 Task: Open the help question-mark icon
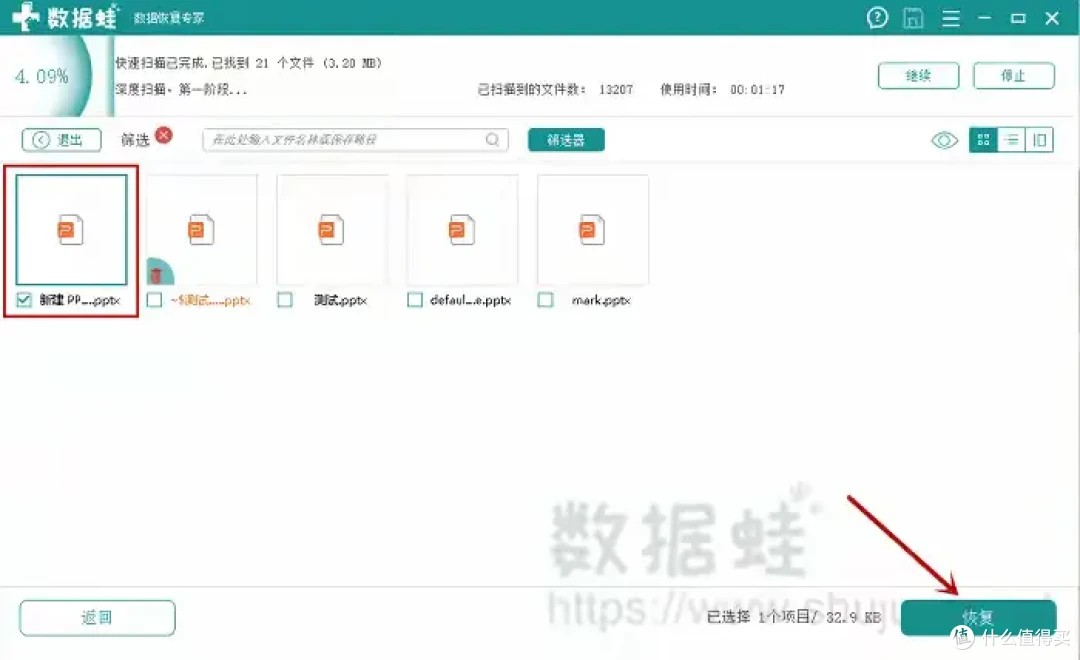(877, 17)
